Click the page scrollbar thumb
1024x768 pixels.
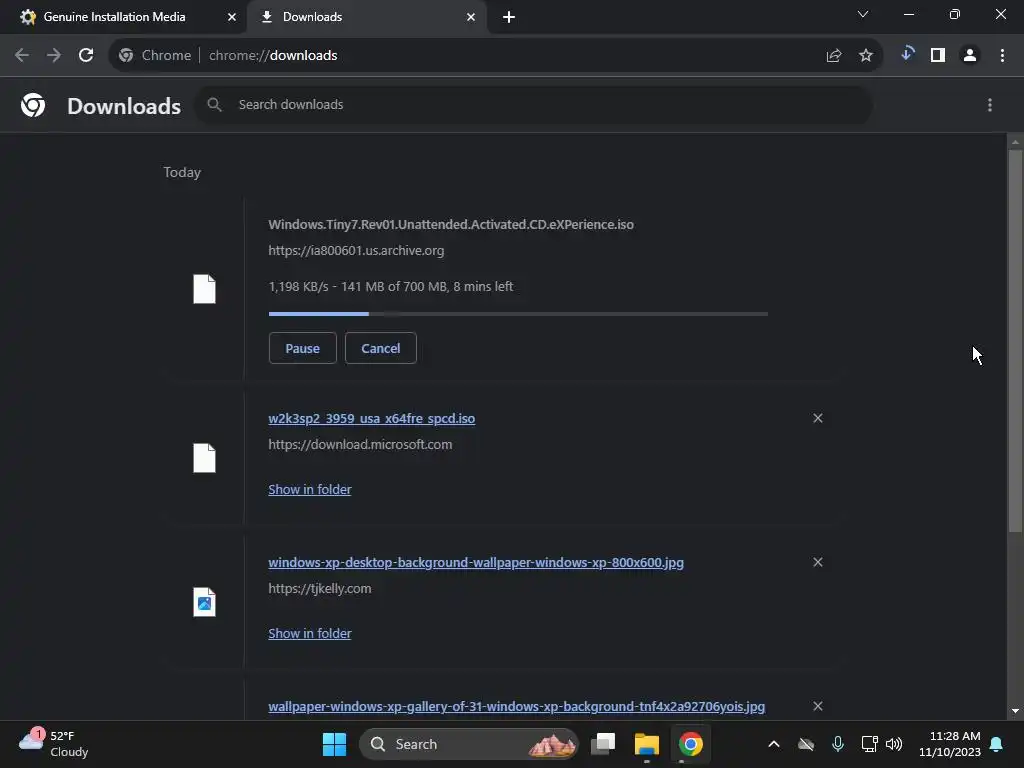(1015, 341)
